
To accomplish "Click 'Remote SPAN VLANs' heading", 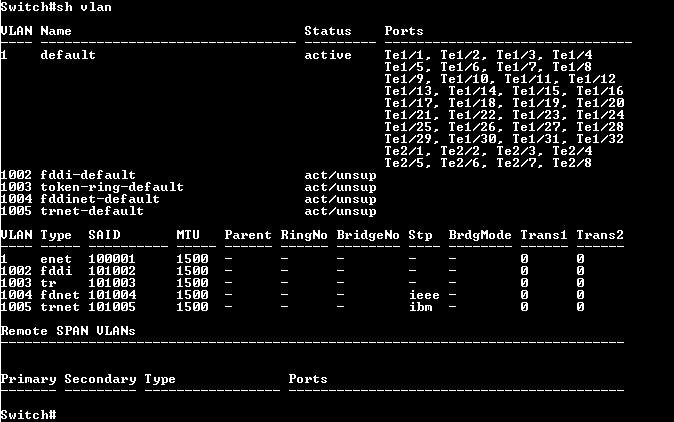I will tap(68, 331).
